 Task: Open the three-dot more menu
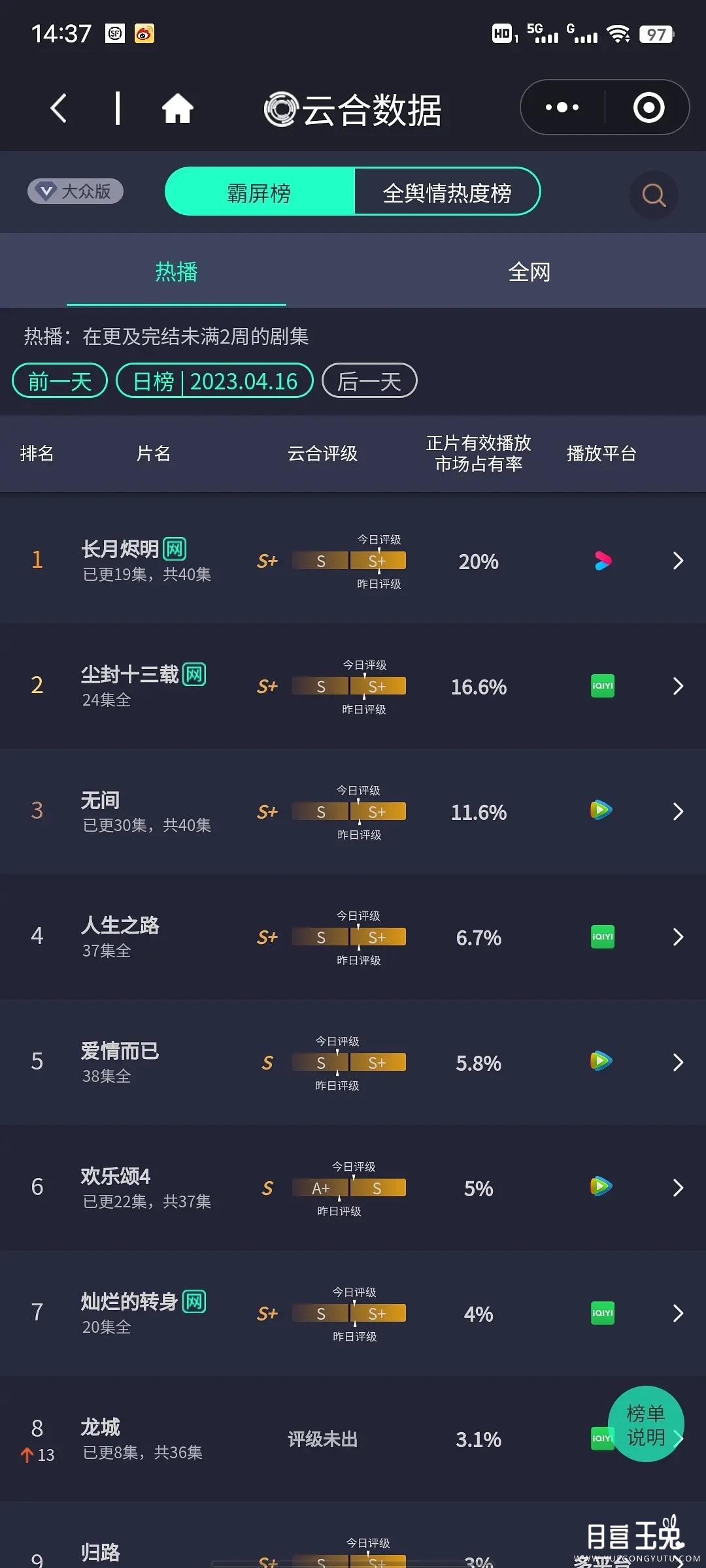(x=562, y=107)
